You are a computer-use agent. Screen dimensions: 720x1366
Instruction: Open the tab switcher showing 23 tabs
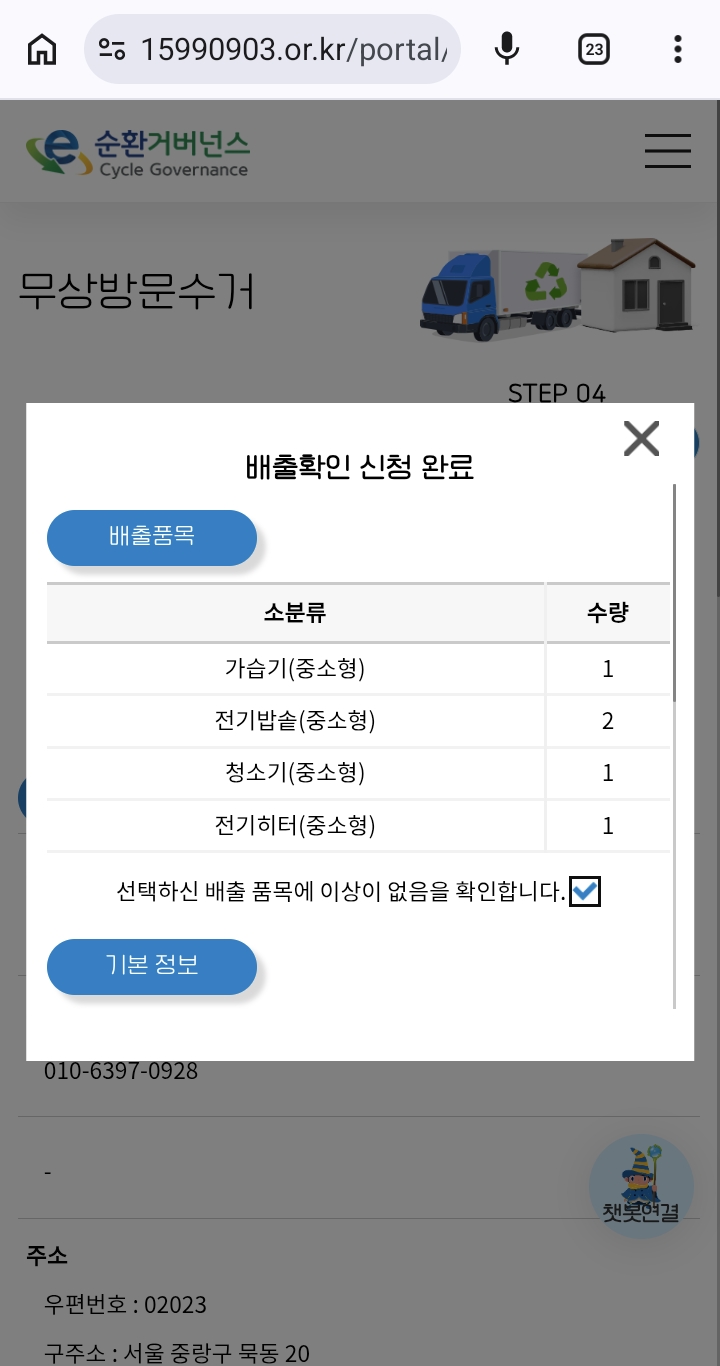(x=594, y=49)
